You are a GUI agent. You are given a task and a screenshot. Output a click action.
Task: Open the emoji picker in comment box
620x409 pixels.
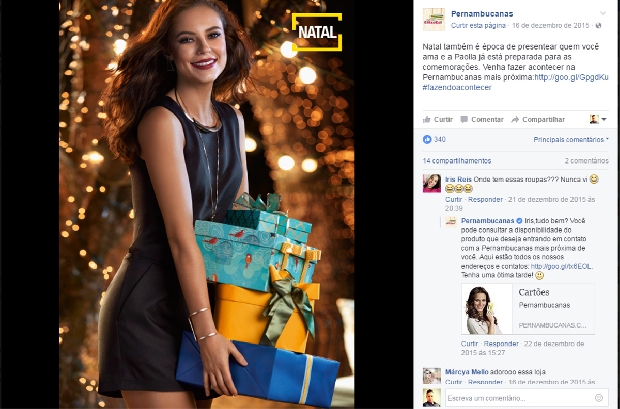click(599, 398)
